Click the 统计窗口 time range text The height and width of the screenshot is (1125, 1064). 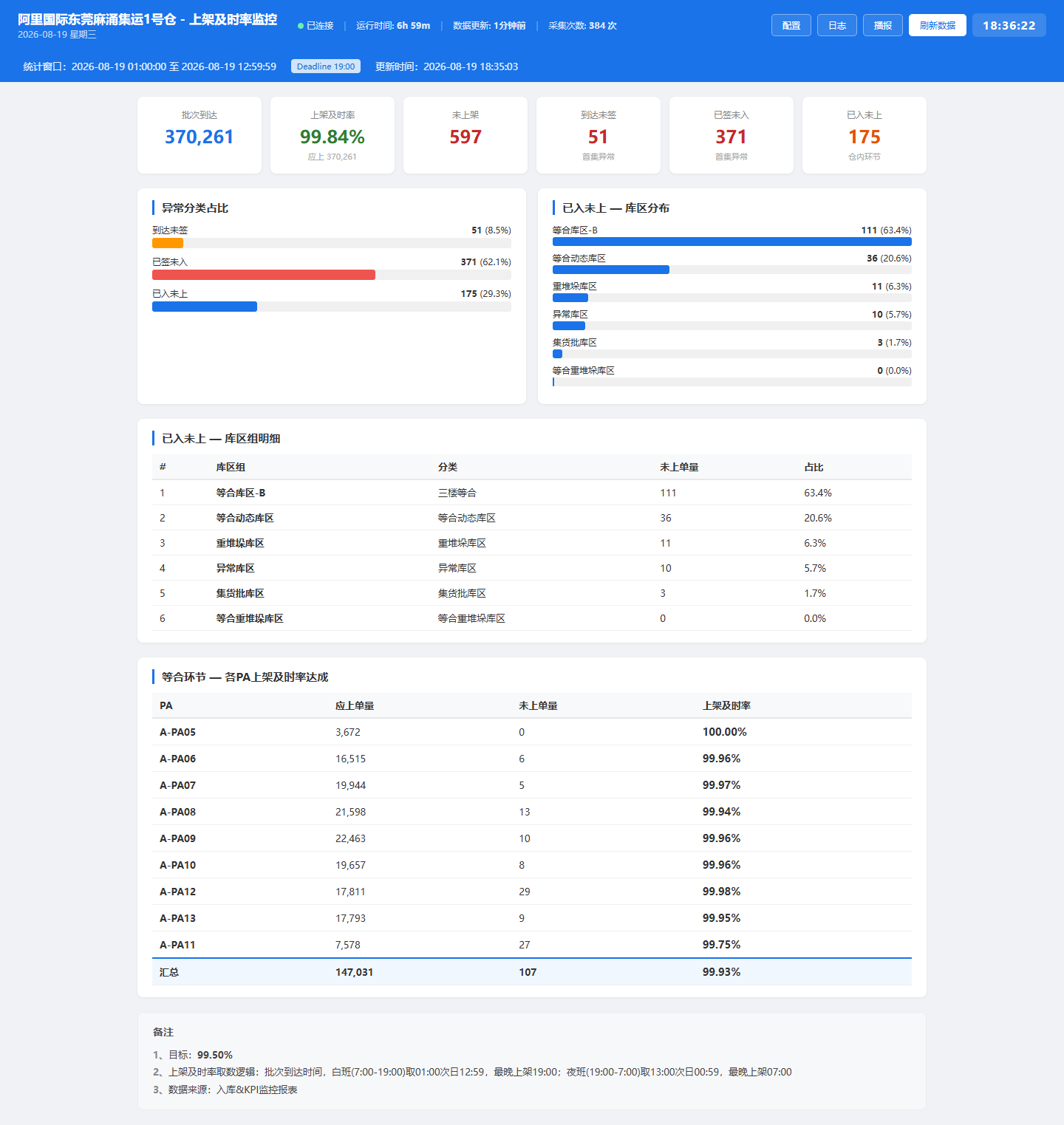[x=150, y=66]
